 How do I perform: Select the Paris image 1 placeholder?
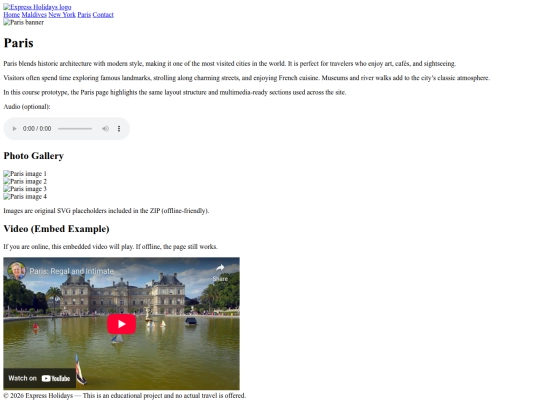[25, 174]
